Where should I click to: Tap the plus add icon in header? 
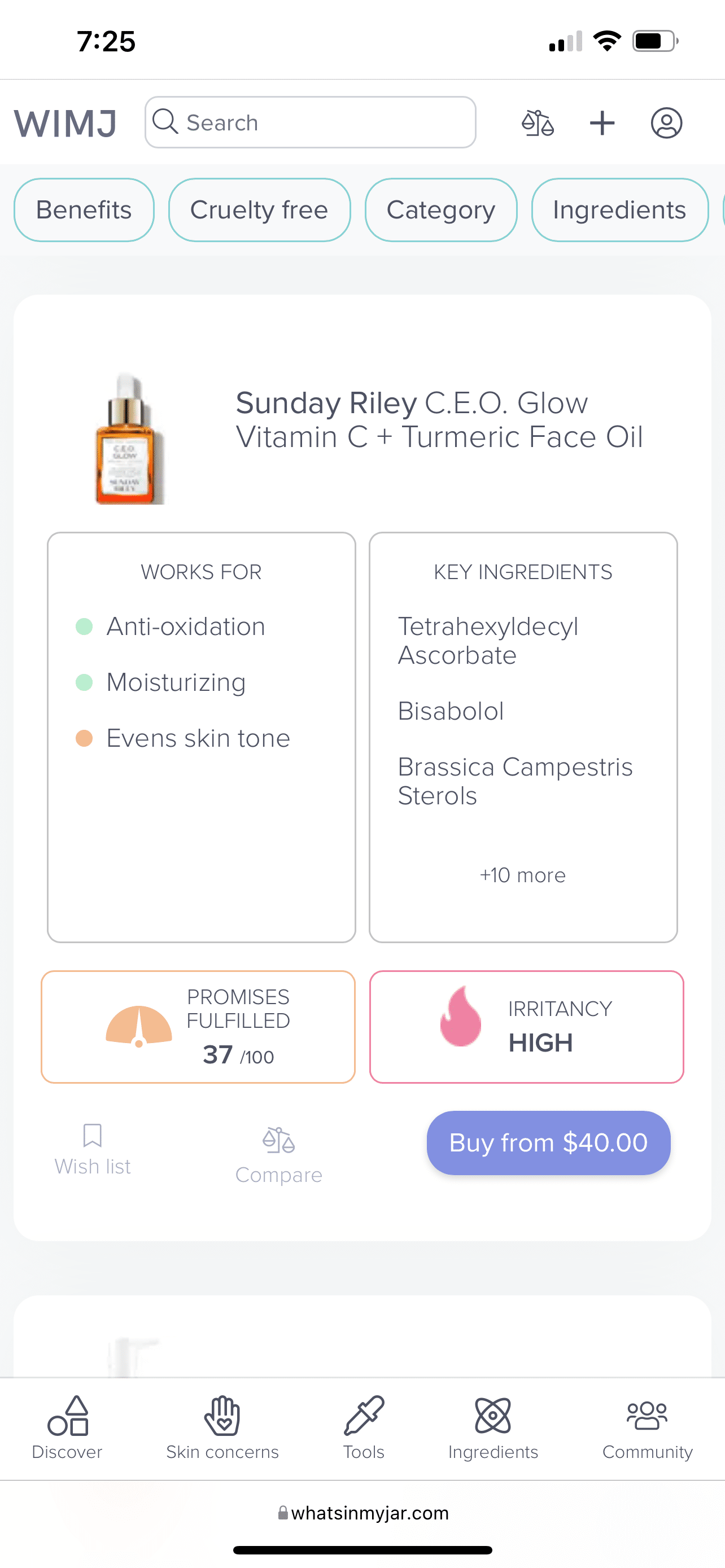click(x=602, y=123)
